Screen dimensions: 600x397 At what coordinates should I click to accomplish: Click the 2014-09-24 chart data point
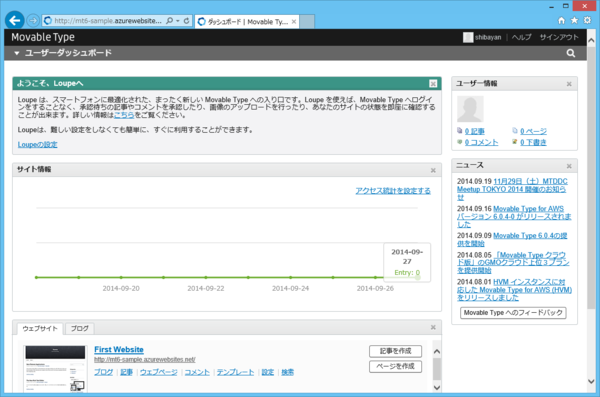point(290,277)
